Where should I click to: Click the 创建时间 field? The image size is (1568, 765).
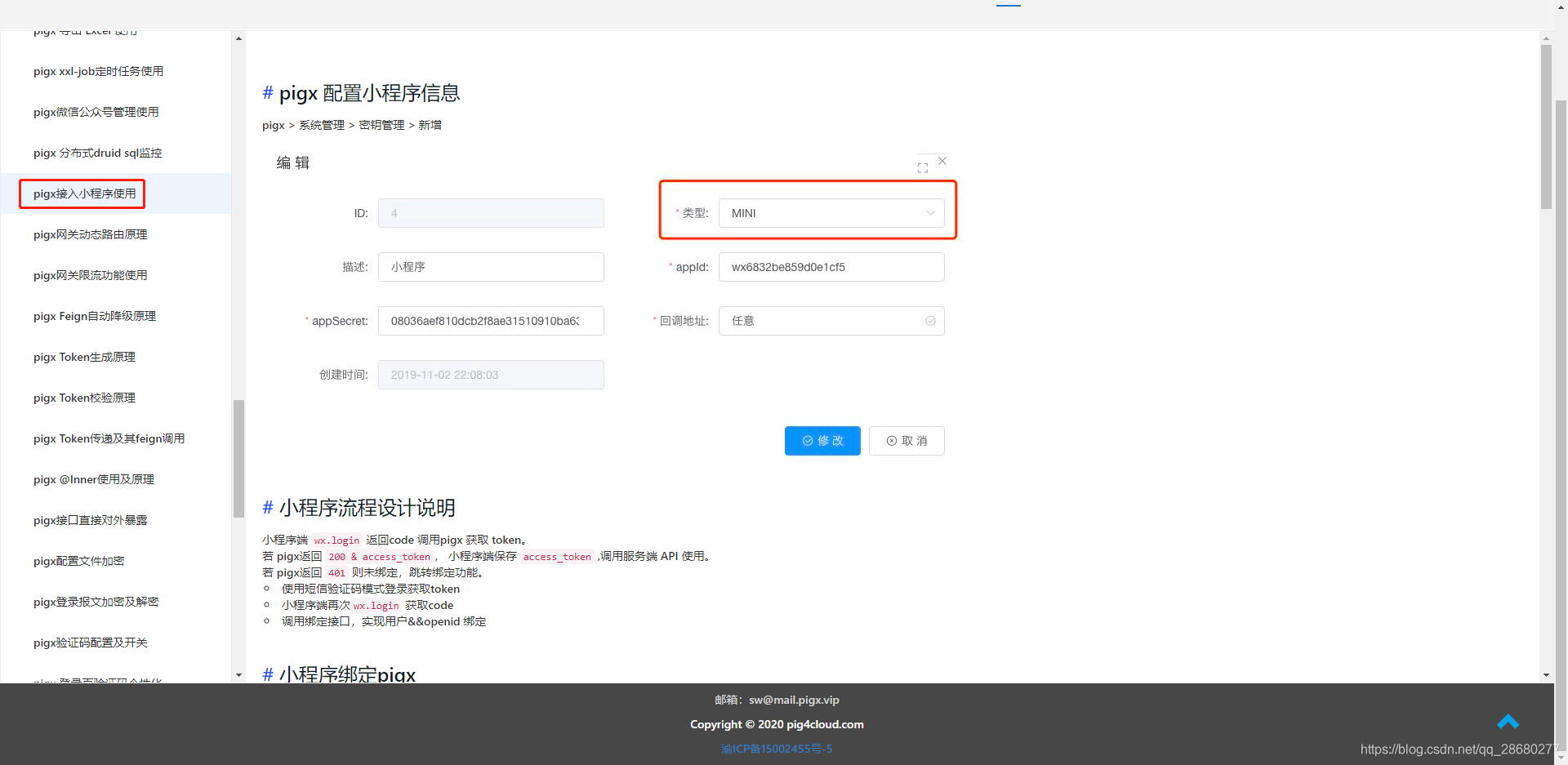click(491, 375)
